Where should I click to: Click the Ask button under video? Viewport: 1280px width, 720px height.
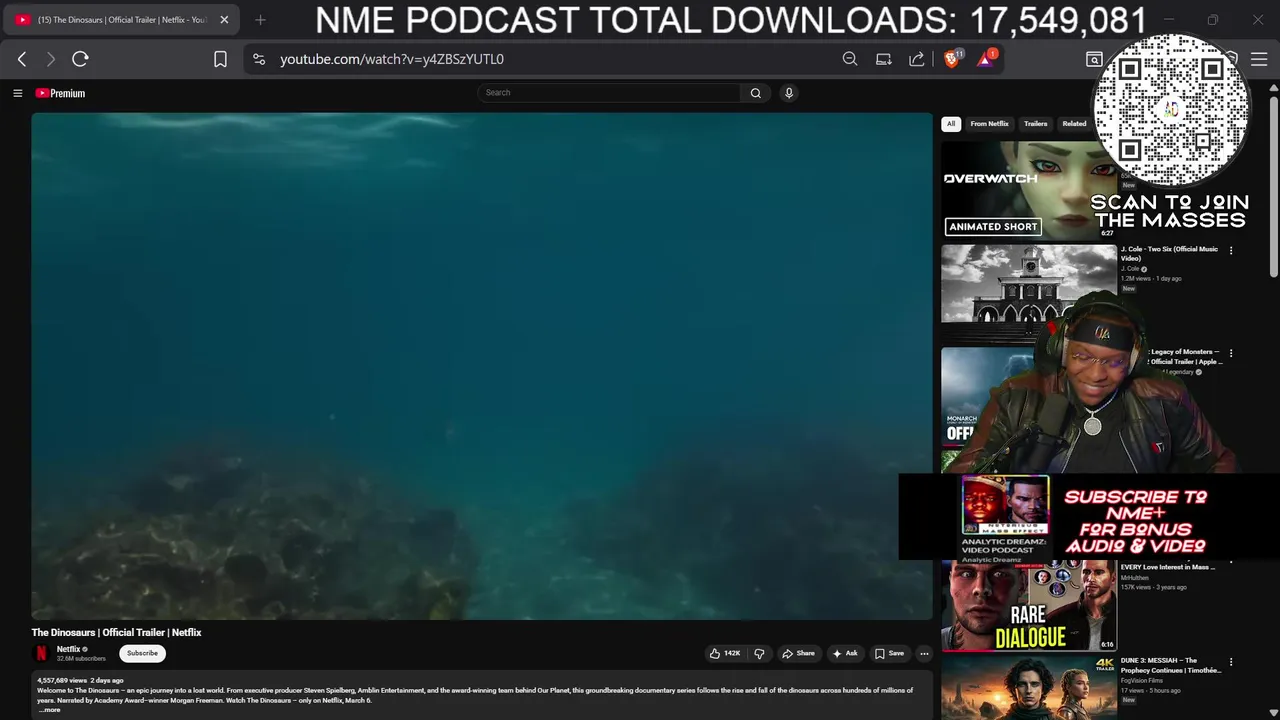coord(845,653)
